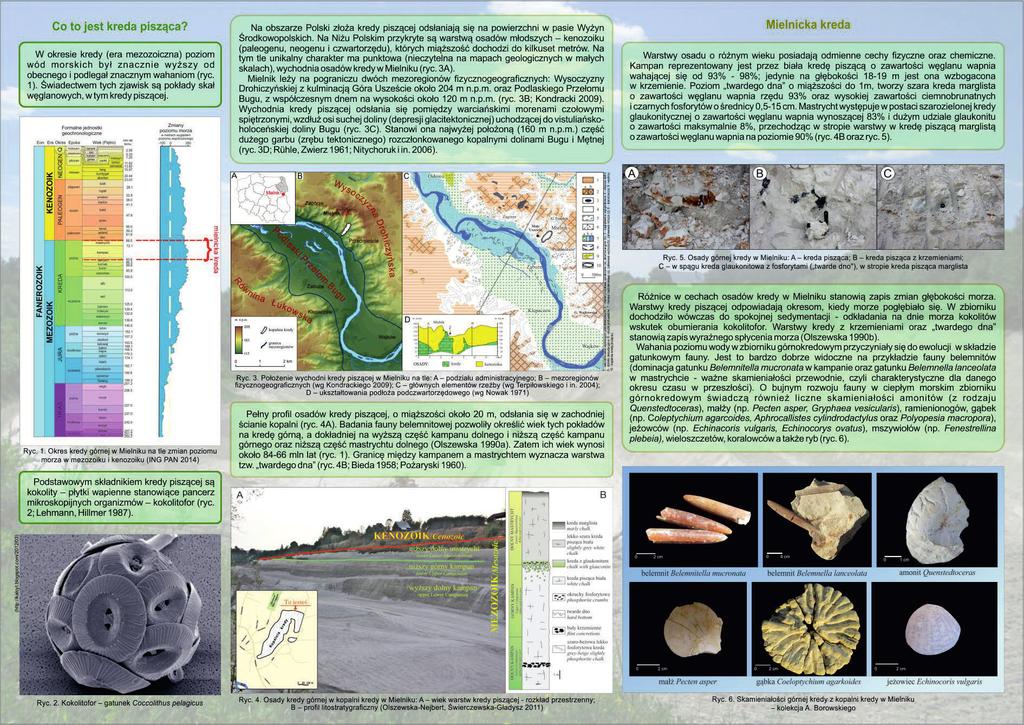Open quarry wall photograph A of Ryc. 4
This screenshot has width=1024, height=725.
coord(367,590)
